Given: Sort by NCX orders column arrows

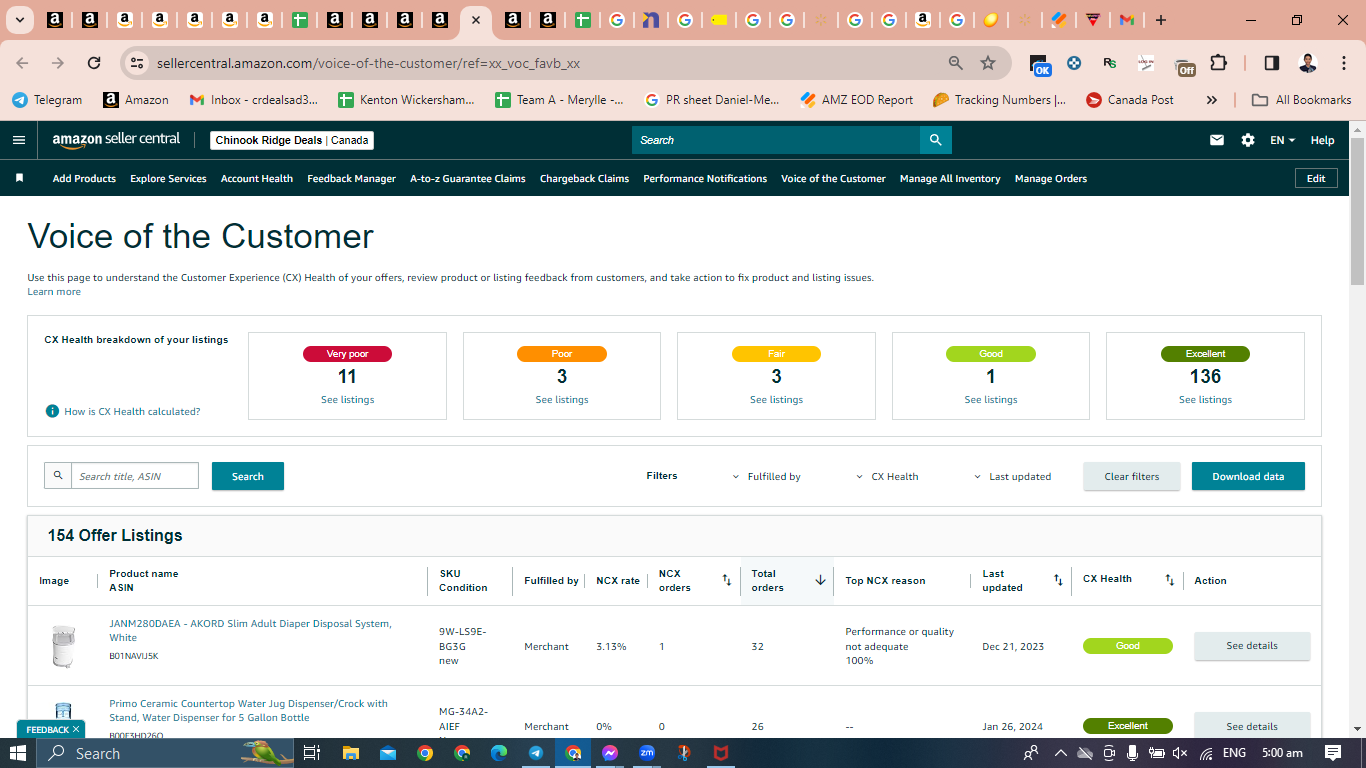Looking at the screenshot, I should click(726, 580).
